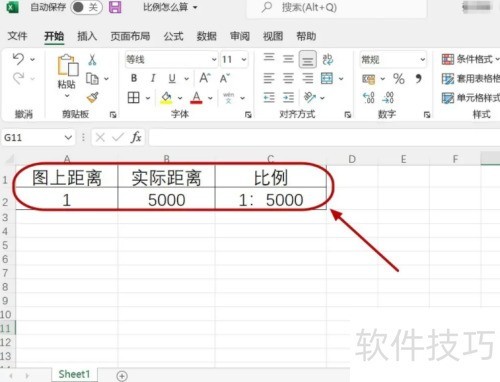The width and height of the screenshot is (500, 382).
Task: Click the Increase Font Size icon
Action: pos(205,78)
